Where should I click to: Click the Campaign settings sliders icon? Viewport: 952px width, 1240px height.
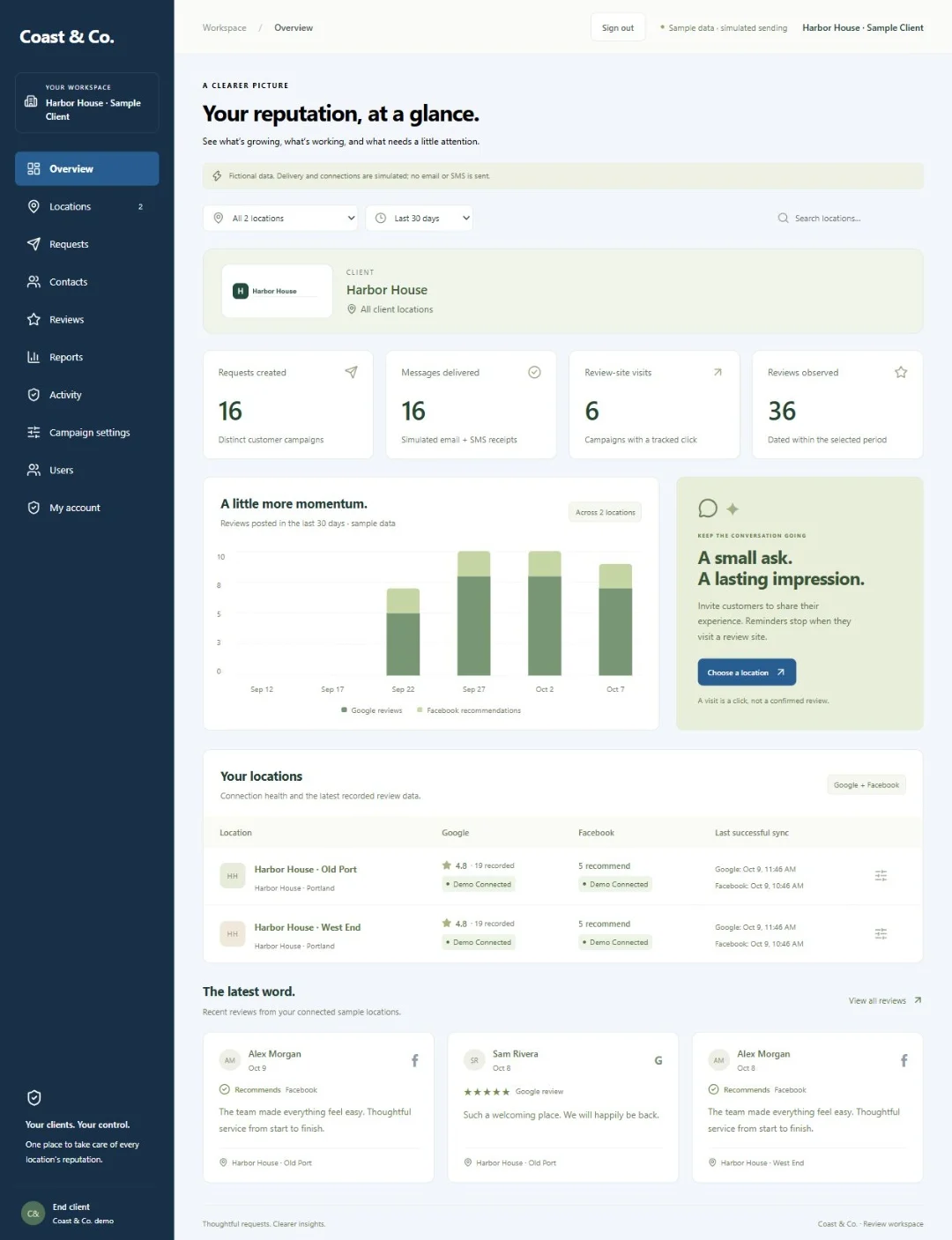tap(33, 433)
